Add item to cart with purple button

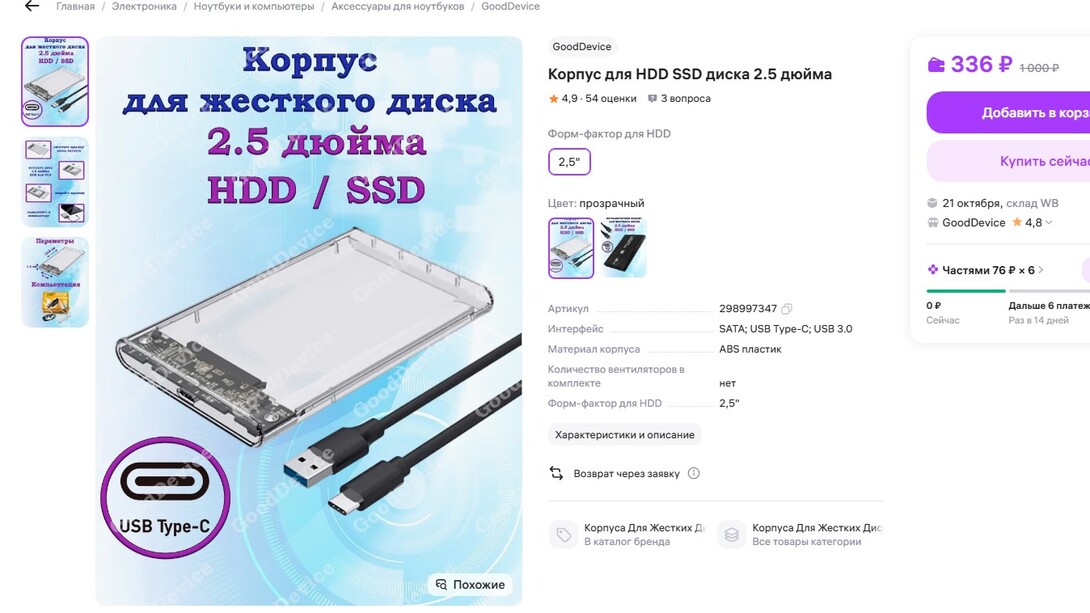(x=1008, y=113)
